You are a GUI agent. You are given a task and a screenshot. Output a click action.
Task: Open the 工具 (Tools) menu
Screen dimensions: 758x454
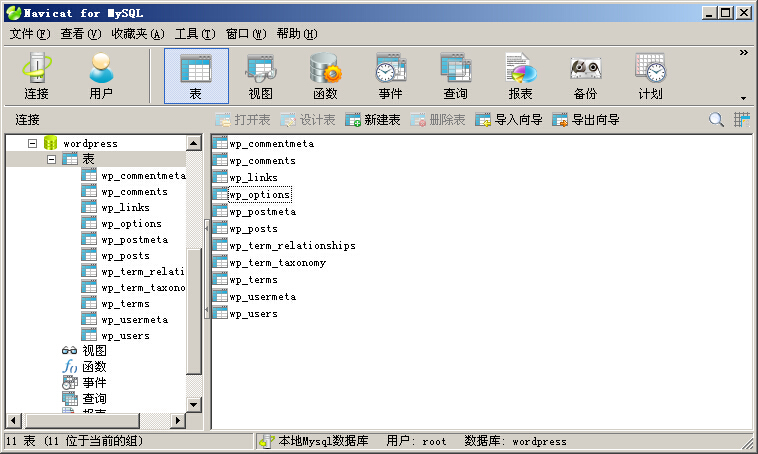pyautogui.click(x=194, y=34)
